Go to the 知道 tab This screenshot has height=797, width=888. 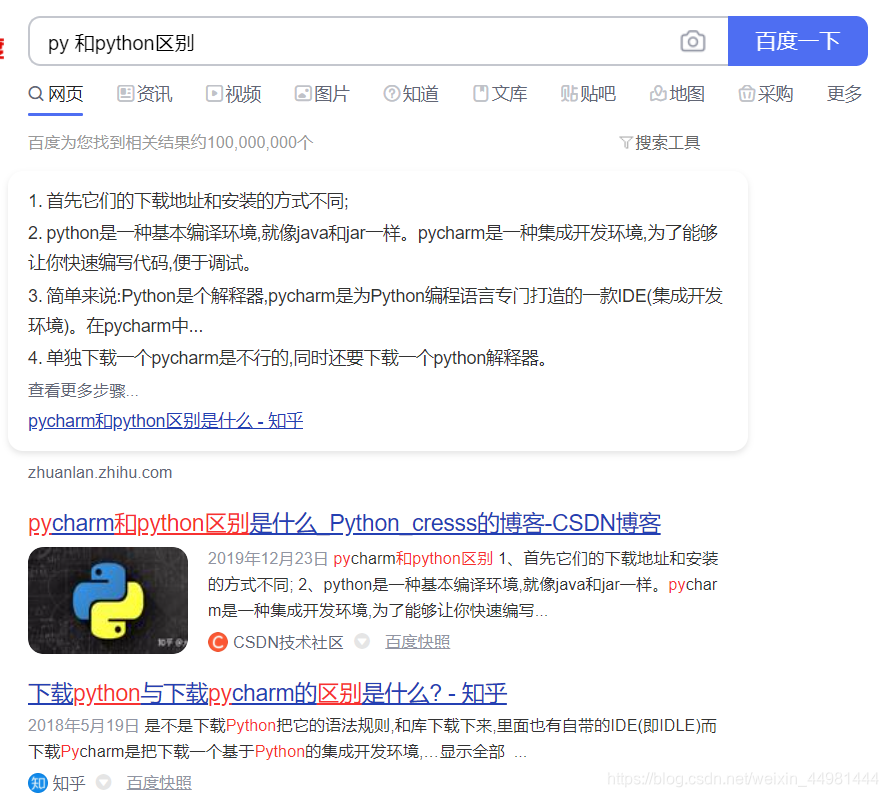click(411, 94)
